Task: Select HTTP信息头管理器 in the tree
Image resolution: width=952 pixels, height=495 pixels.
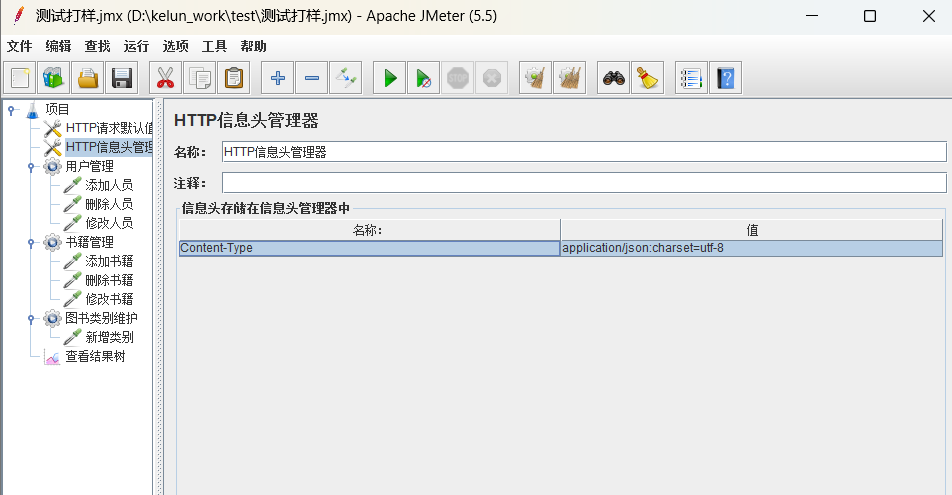Action: (x=109, y=147)
